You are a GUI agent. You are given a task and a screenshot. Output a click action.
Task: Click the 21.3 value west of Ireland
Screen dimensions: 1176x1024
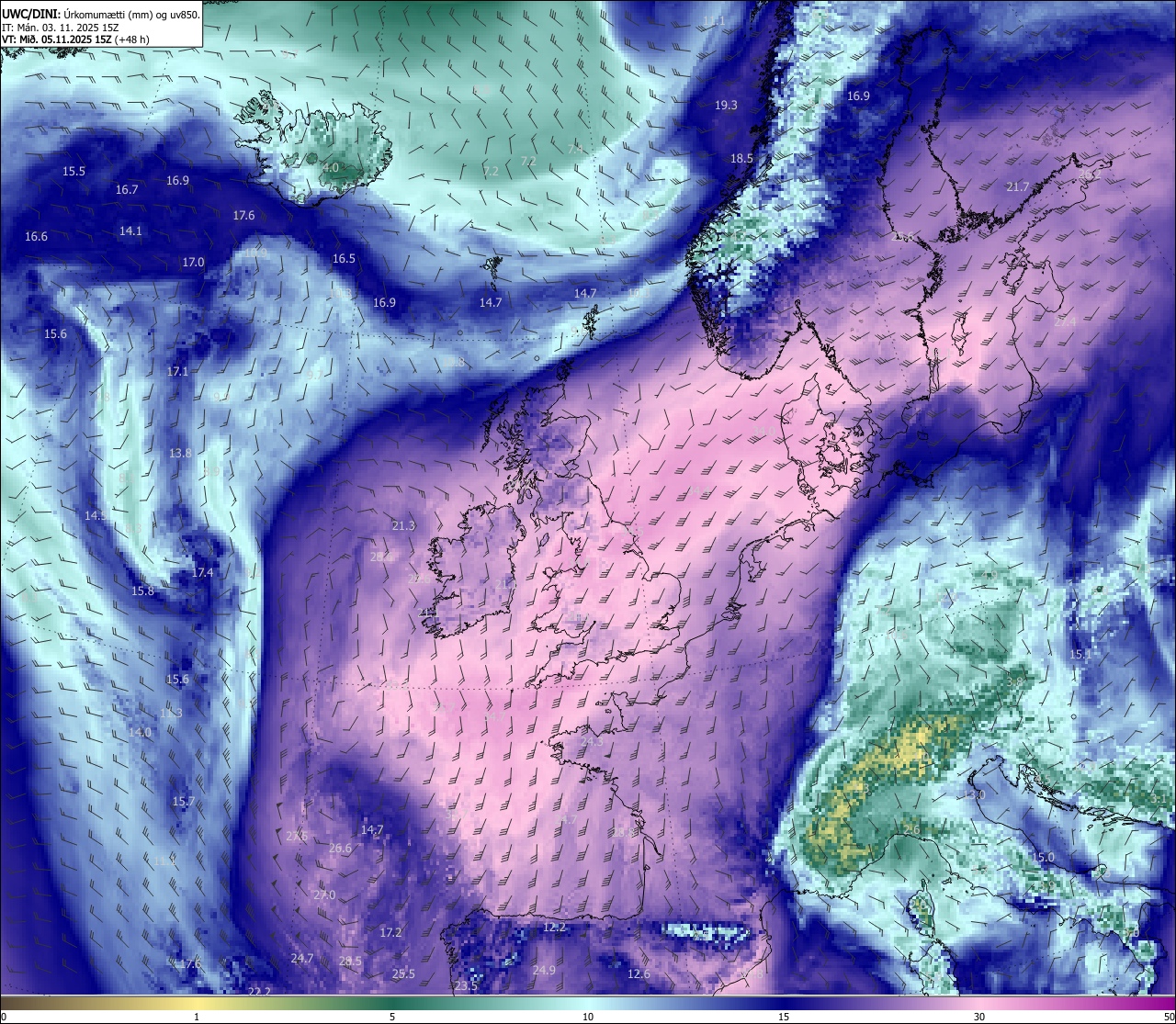point(403,526)
